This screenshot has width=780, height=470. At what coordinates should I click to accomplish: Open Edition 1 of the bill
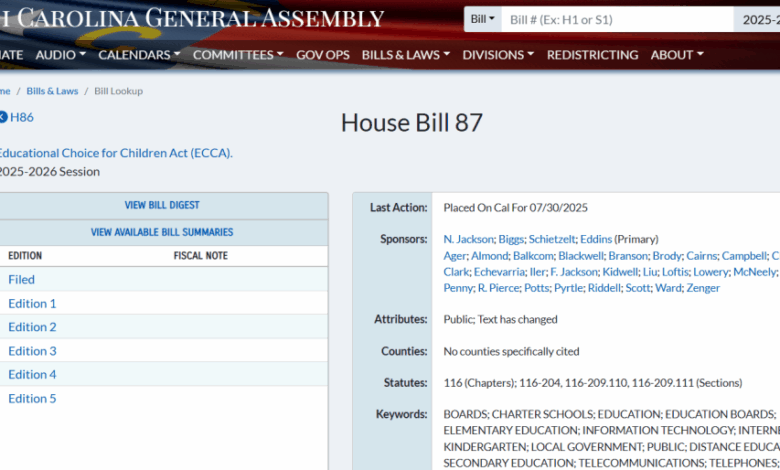click(x=32, y=303)
